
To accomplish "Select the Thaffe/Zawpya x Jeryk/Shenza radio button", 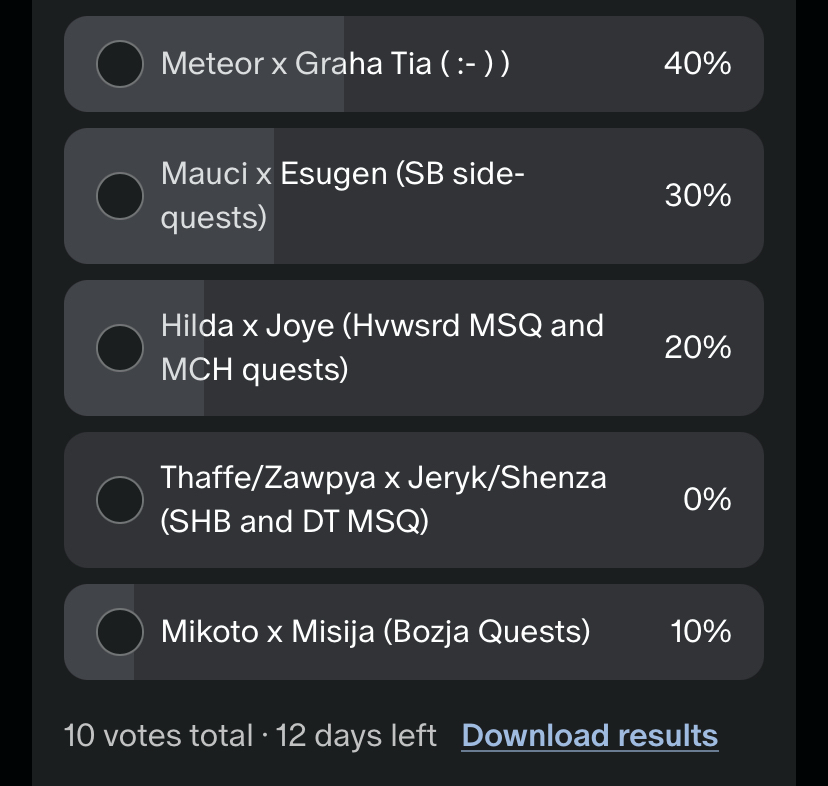I will pyautogui.click(x=120, y=500).
